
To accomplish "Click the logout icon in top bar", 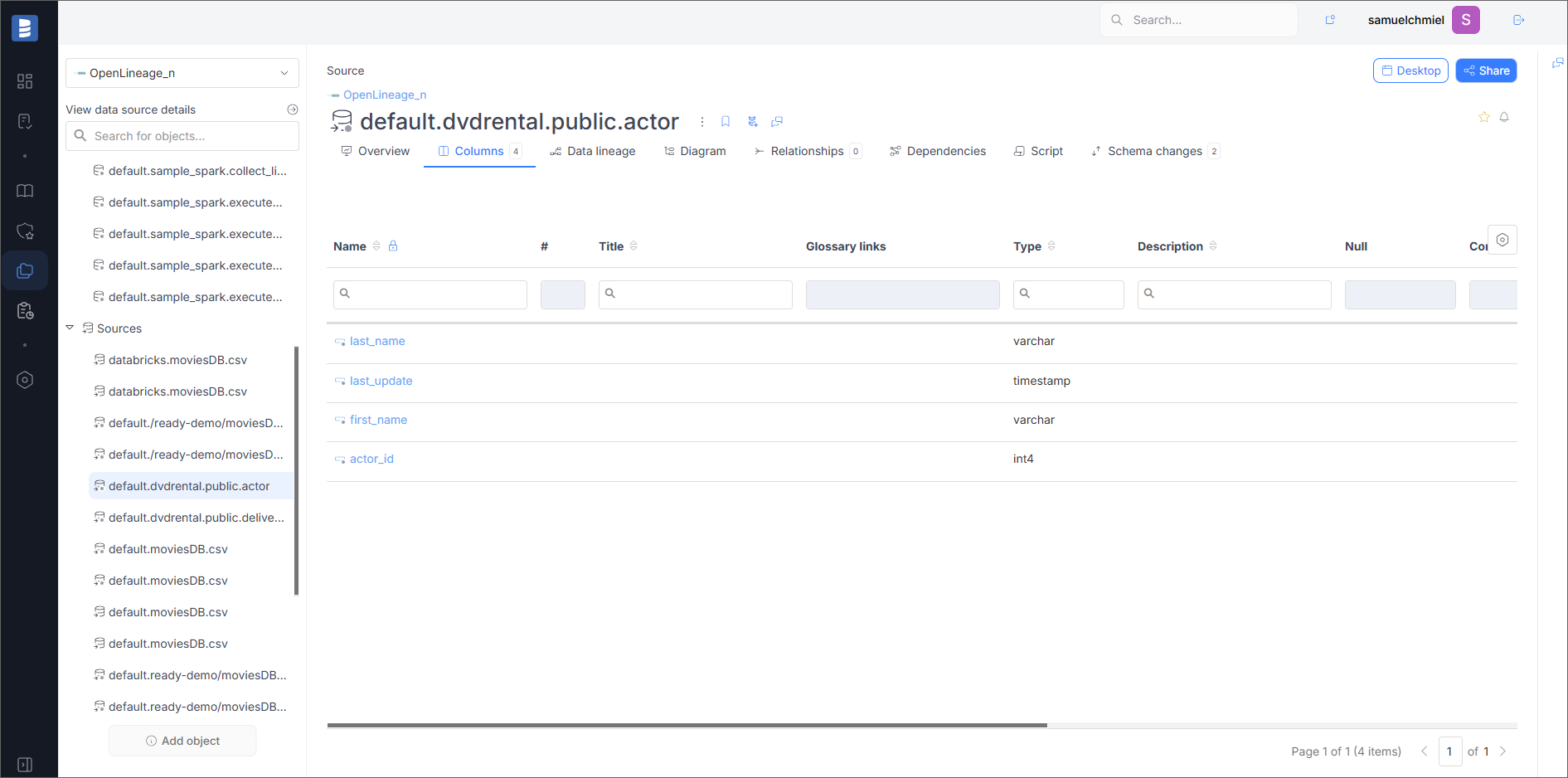I will [1519, 20].
